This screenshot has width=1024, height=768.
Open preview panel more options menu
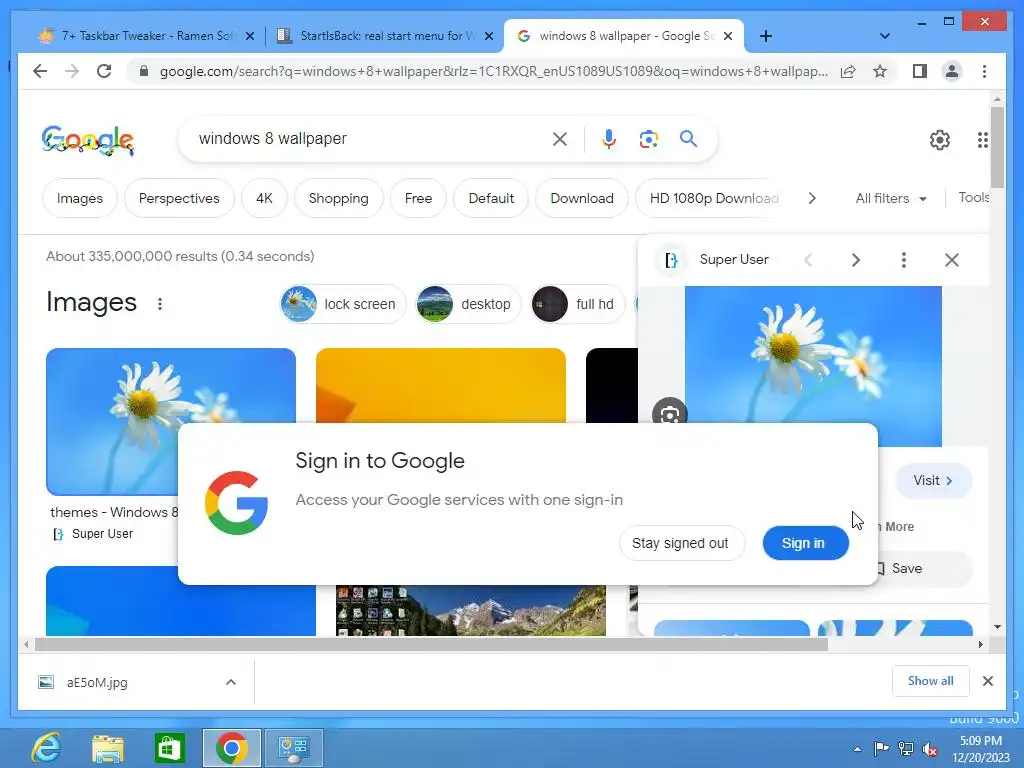pyautogui.click(x=904, y=260)
